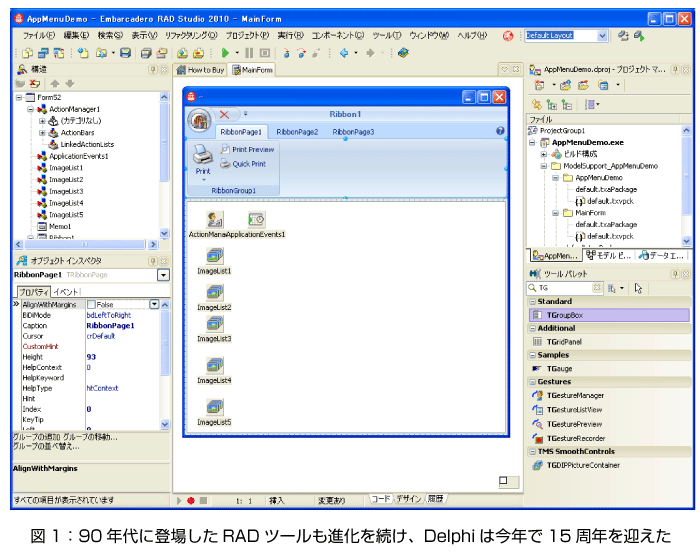This screenshot has width=700, height=553.
Task: Select default.txaPackage under AppMenuDemo folder
Action: (606, 189)
